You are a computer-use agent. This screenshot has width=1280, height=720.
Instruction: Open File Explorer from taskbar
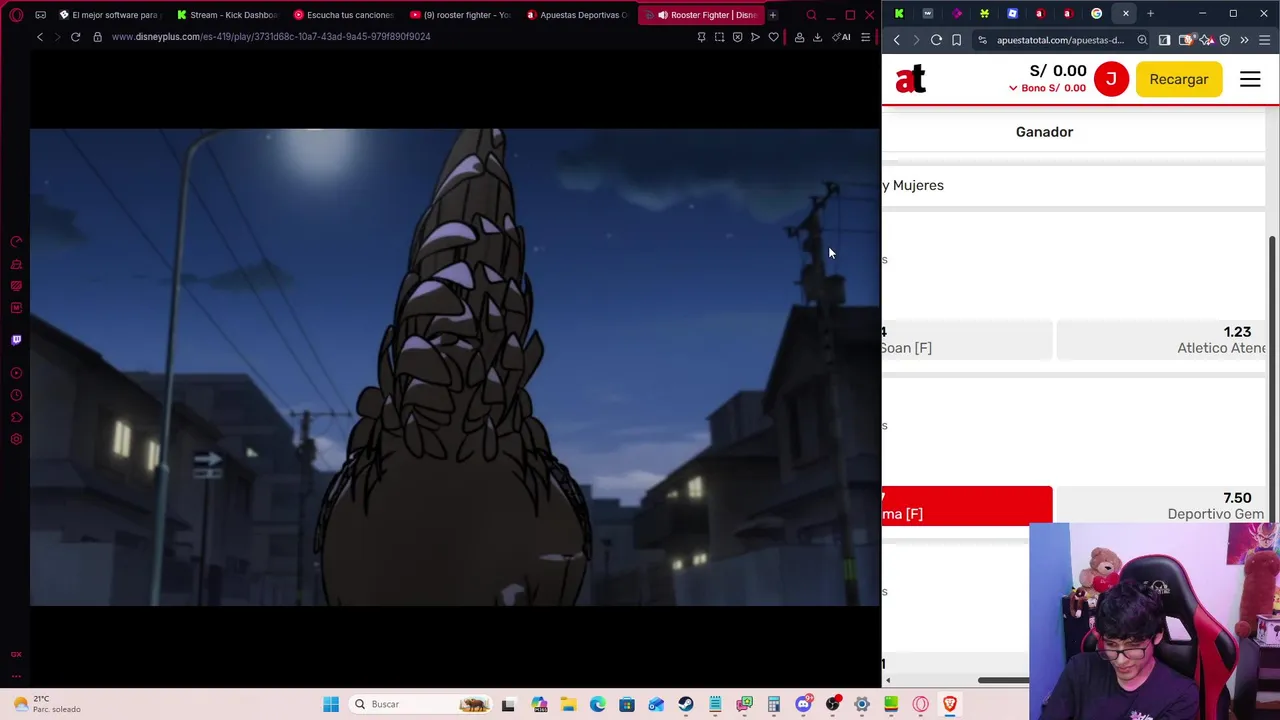click(568, 704)
